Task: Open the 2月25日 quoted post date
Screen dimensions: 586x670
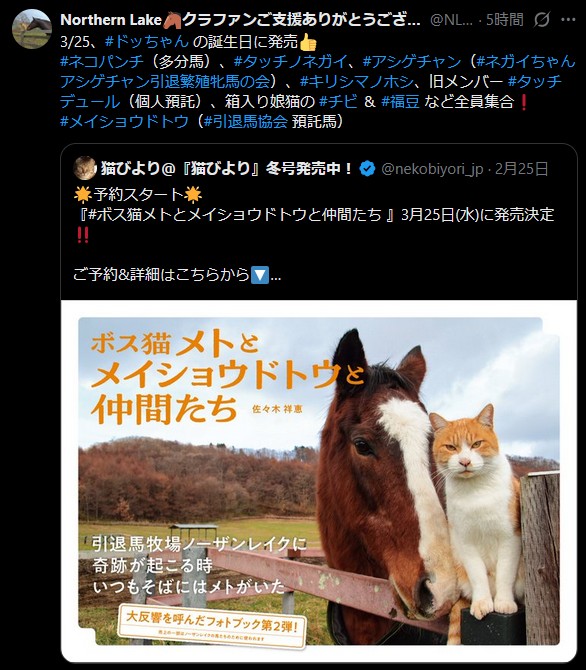Action: (521, 169)
